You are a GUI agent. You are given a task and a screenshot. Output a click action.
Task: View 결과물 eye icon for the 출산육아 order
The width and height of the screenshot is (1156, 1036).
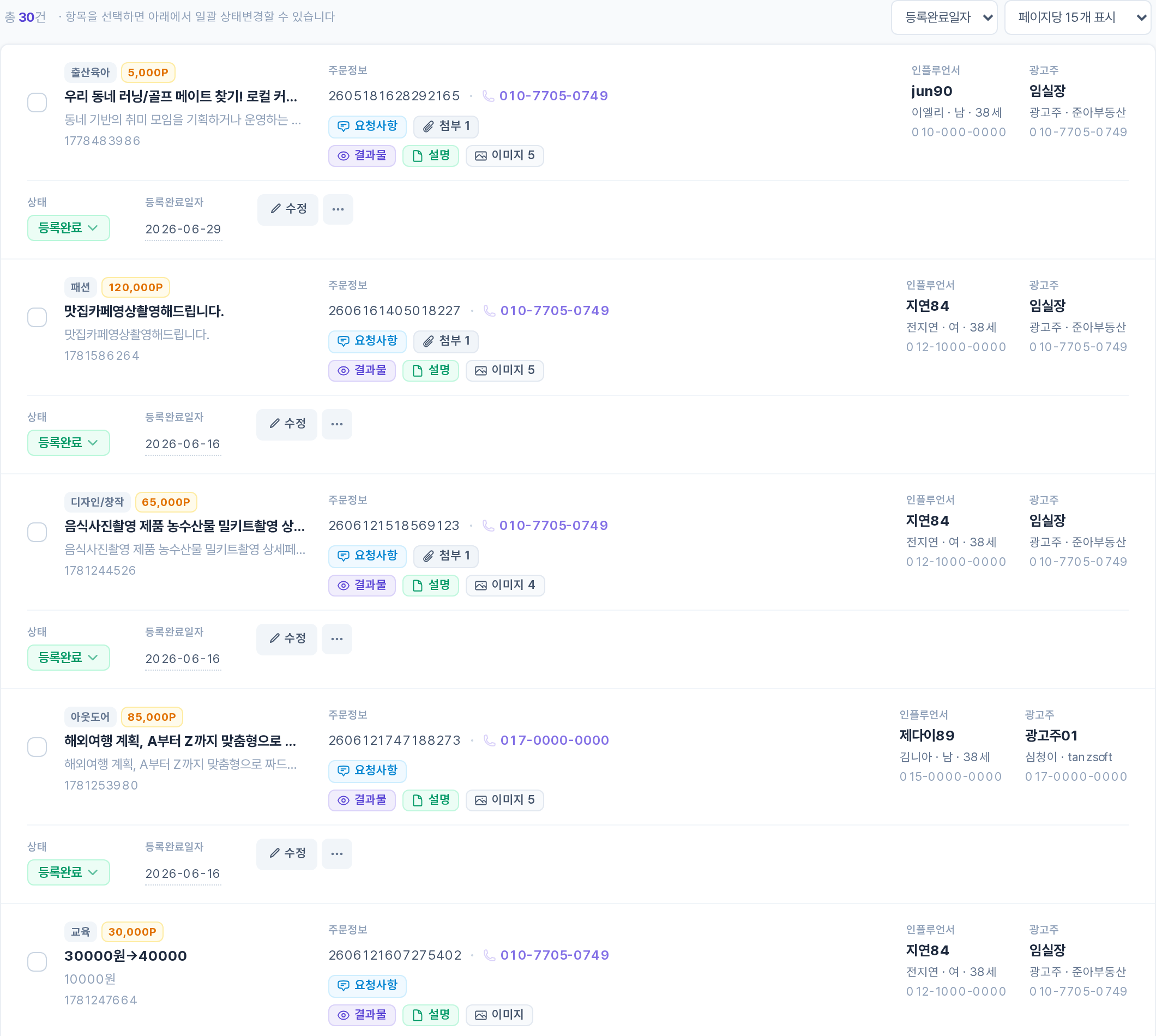362,156
